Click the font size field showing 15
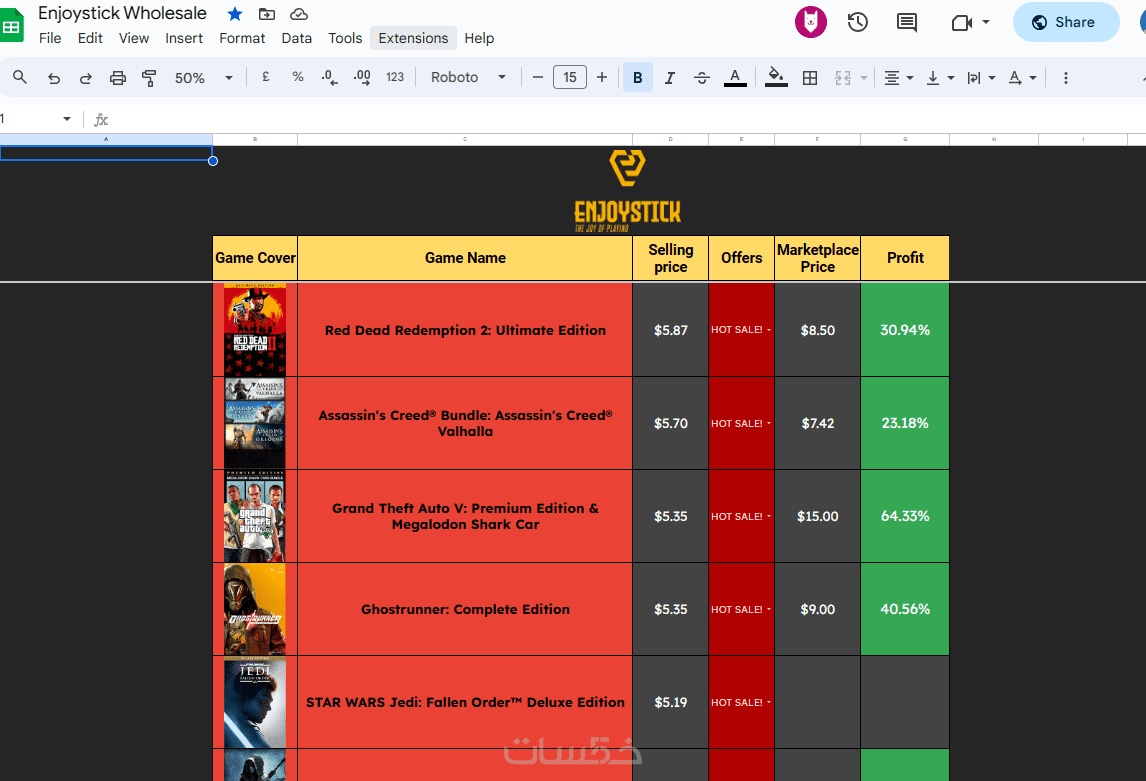 [x=570, y=77]
